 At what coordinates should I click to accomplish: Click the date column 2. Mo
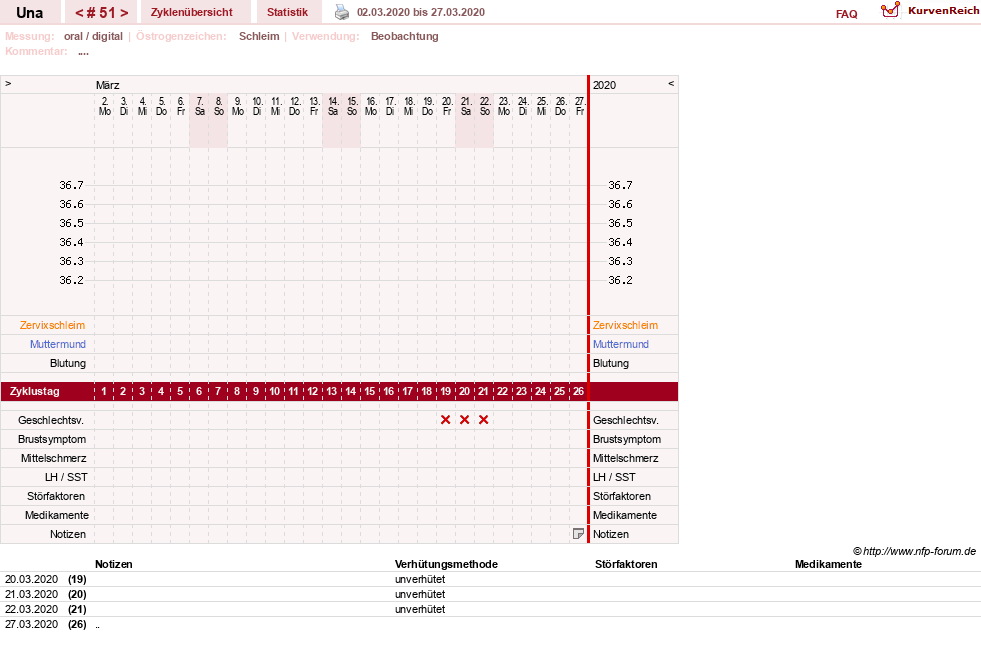(104, 106)
